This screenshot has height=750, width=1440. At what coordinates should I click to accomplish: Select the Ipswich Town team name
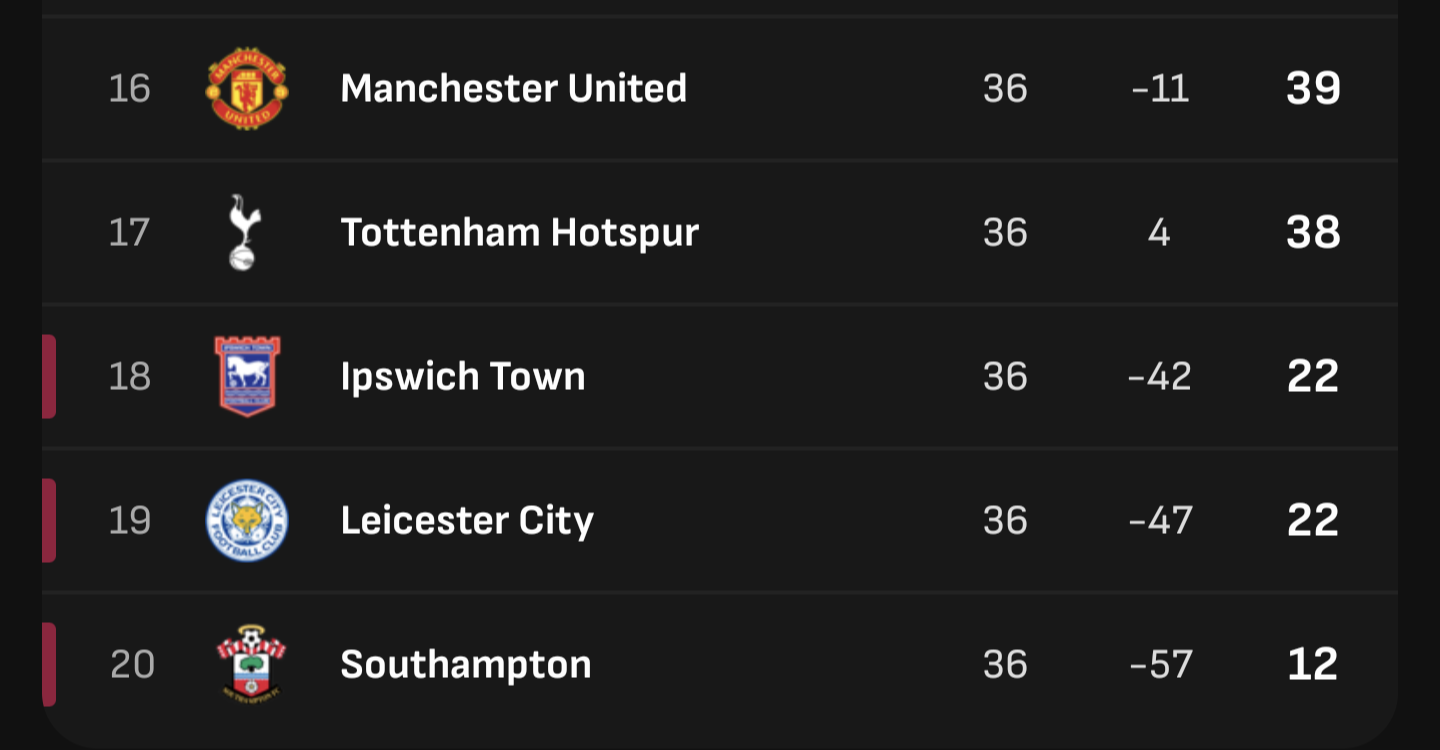(x=463, y=377)
